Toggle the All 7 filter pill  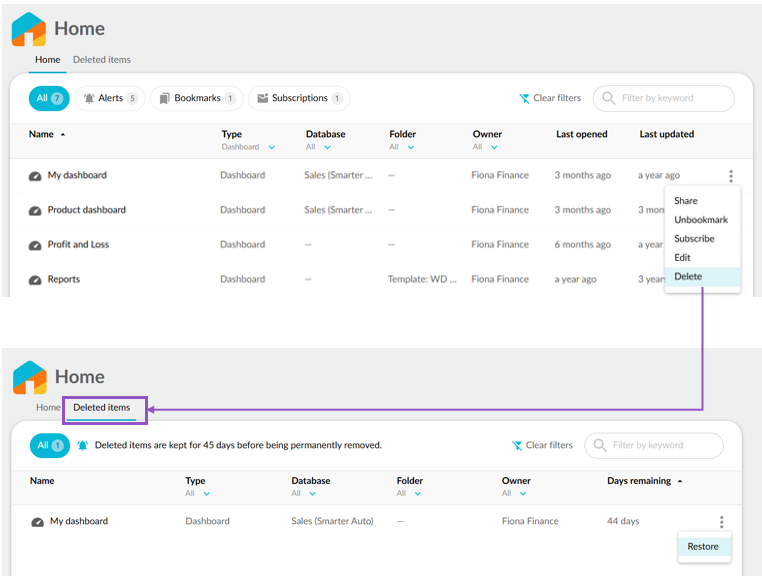(49, 98)
